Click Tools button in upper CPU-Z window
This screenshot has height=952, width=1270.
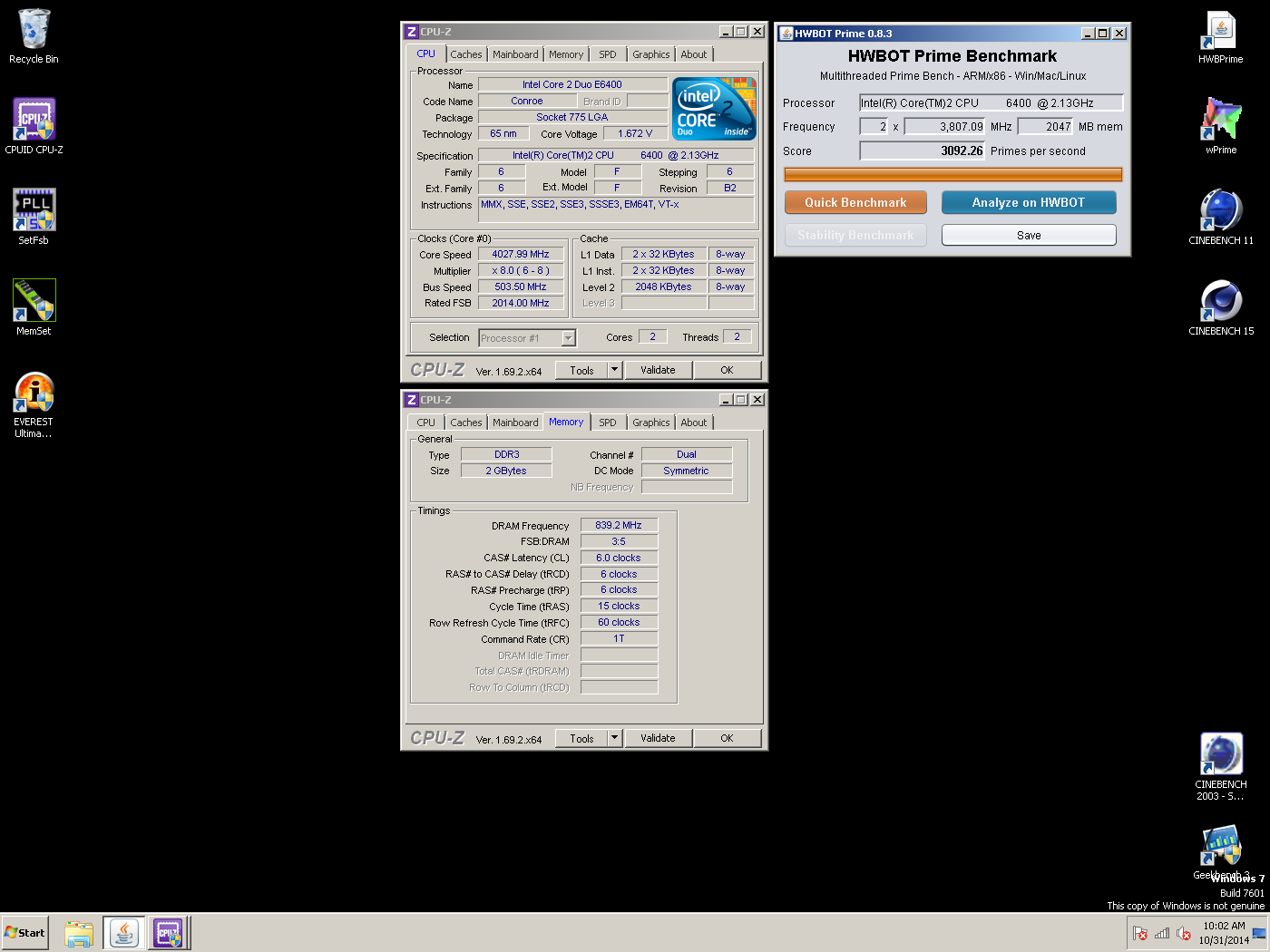point(581,370)
